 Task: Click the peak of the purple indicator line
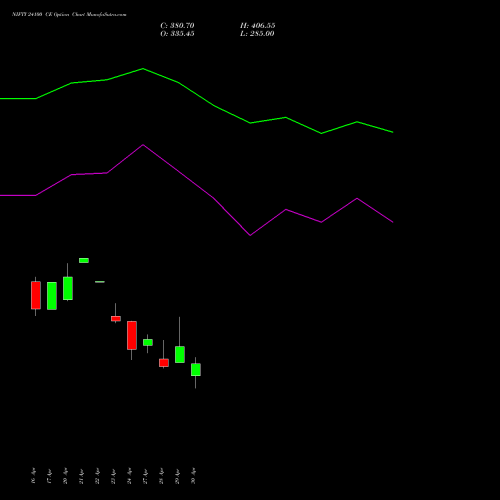(143, 145)
